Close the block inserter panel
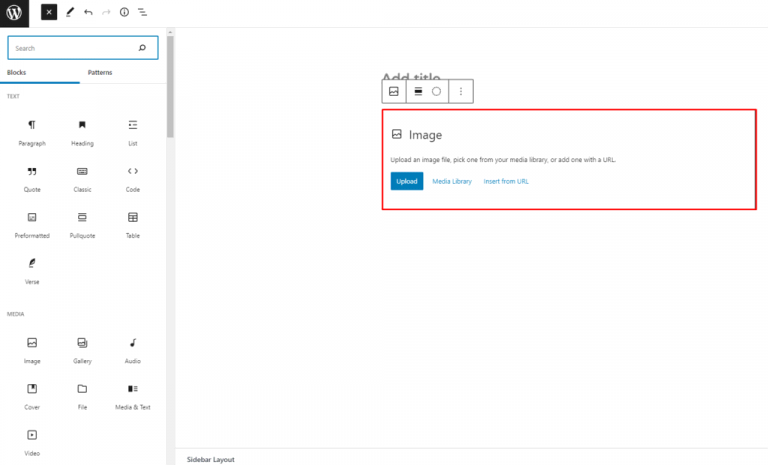The width and height of the screenshot is (768, 465). (x=49, y=12)
